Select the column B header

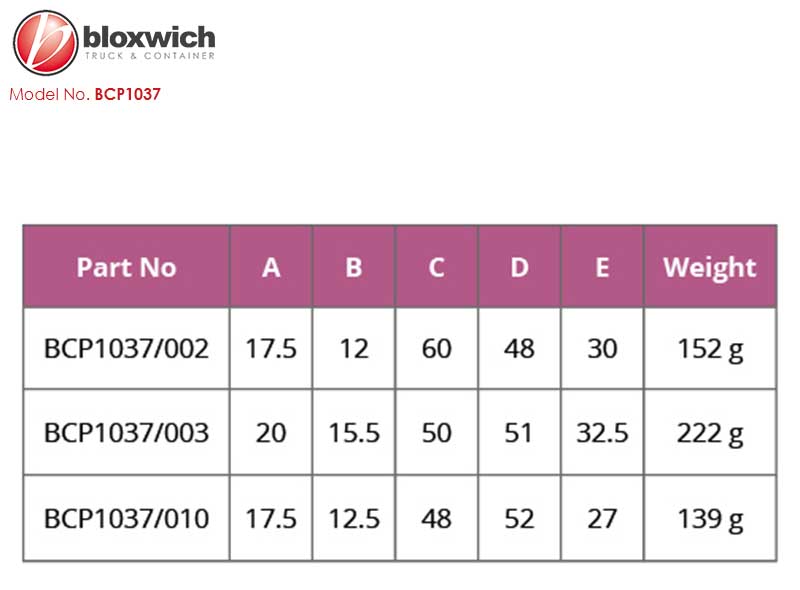tap(354, 266)
